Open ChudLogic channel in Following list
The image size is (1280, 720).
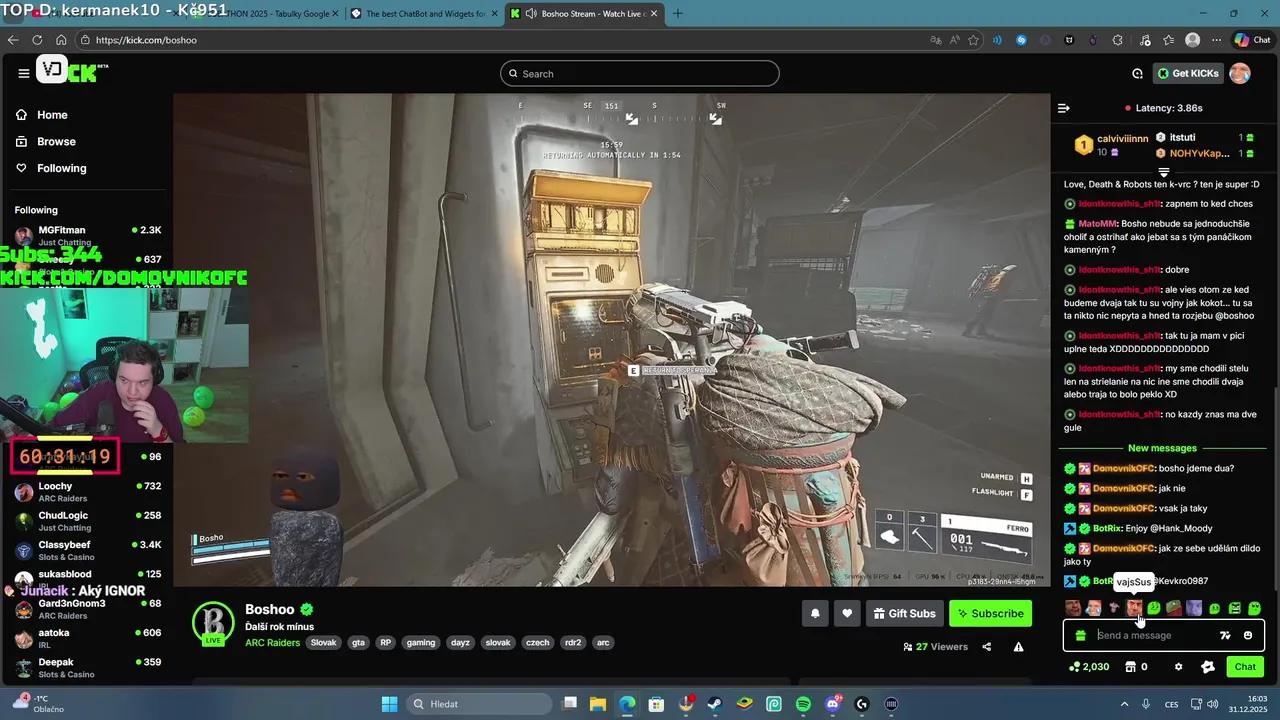coord(88,521)
